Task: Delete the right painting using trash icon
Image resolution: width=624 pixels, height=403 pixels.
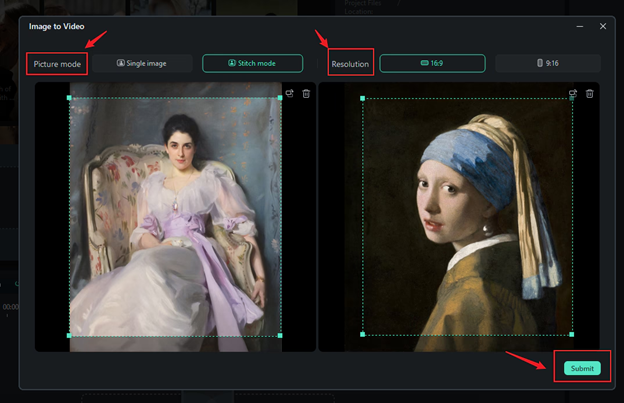Action: (590, 93)
